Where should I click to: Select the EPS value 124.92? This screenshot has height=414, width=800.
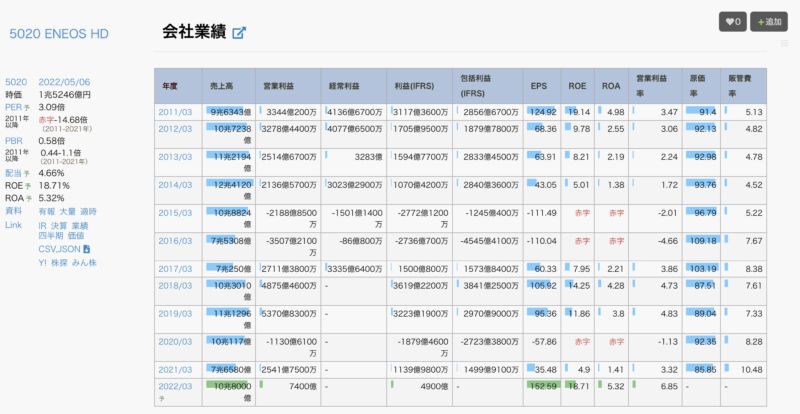(542, 112)
